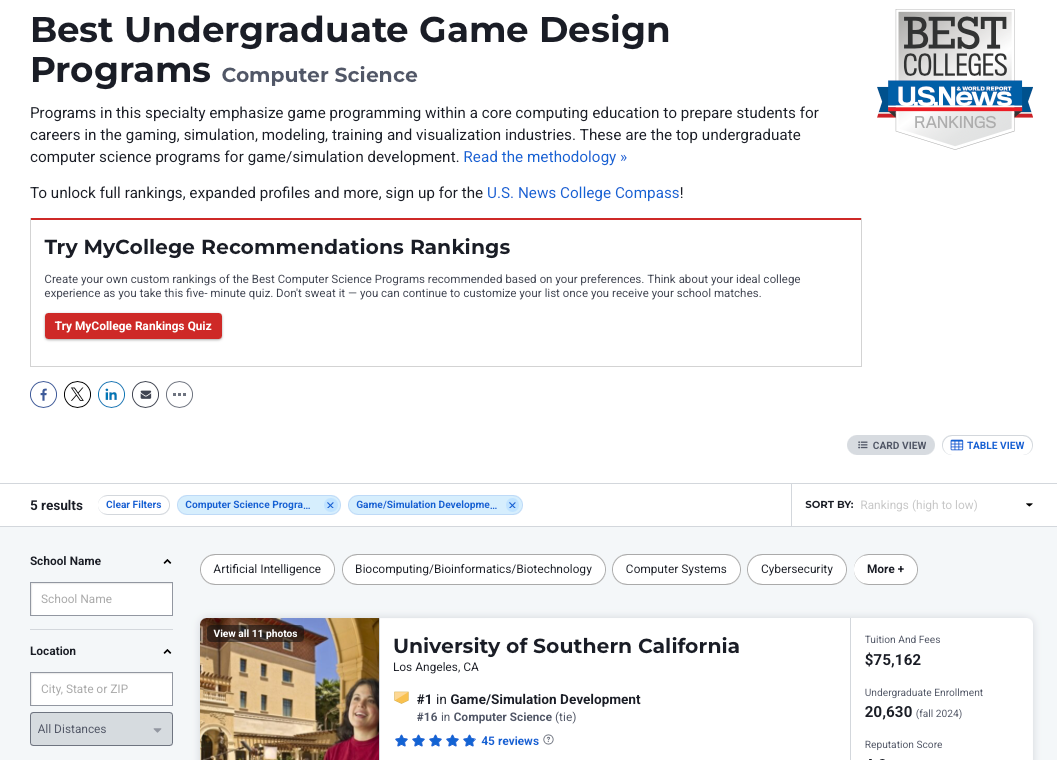Click the School Name input field
The height and width of the screenshot is (760, 1057).
pos(101,599)
